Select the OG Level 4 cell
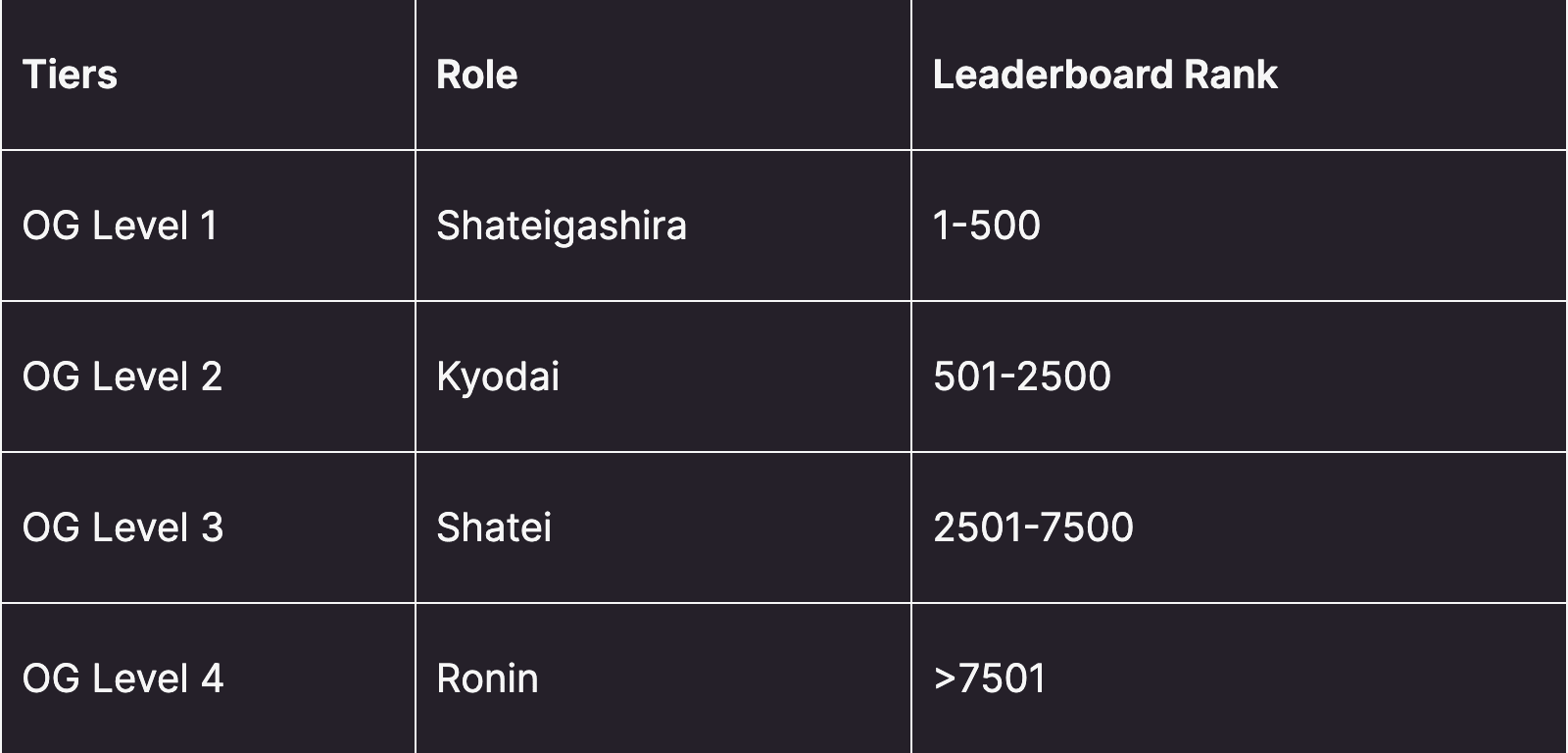Screen dimensions: 1568x753 pos(208,678)
